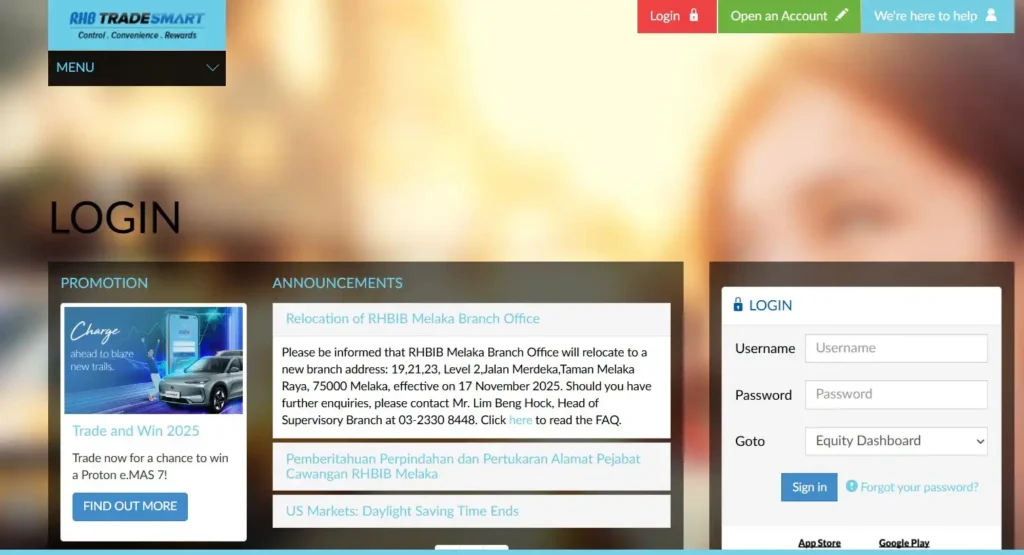Screen dimensions: 1024x555
Task: Click the large LOGIN page title
Action: click(115, 218)
